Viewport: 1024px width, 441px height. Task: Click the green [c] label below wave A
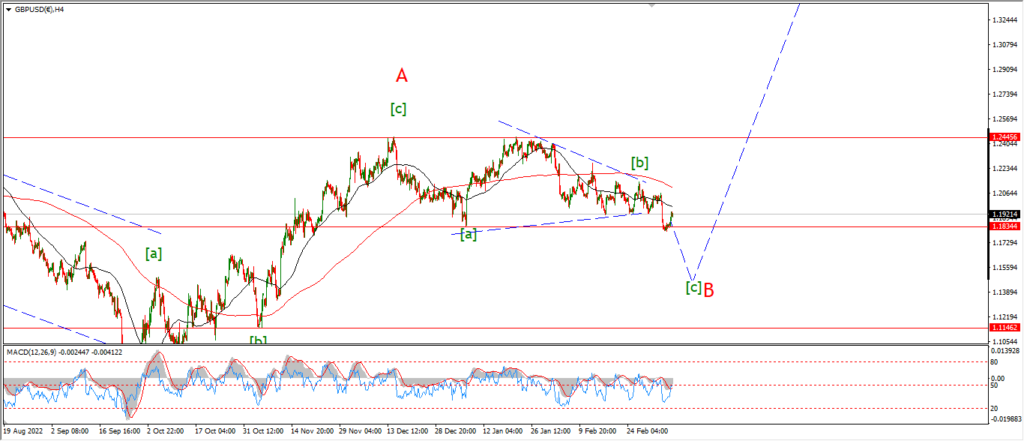398,109
